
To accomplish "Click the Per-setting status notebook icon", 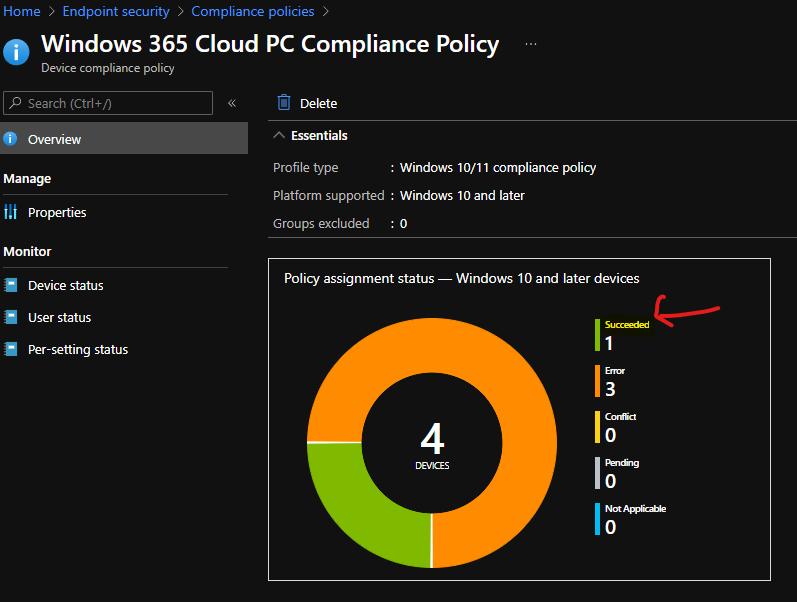I will point(11,349).
